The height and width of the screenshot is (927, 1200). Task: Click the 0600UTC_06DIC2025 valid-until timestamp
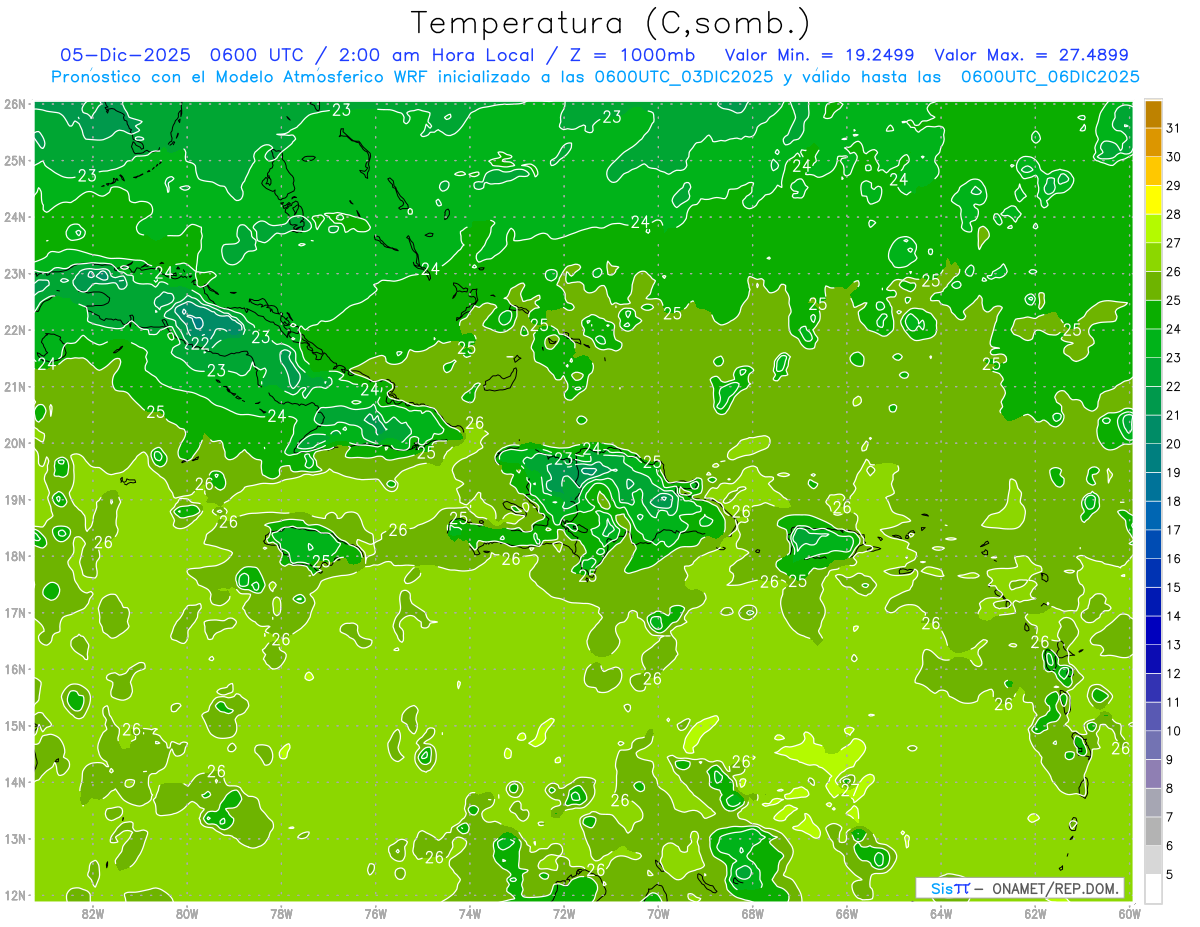[1050, 77]
